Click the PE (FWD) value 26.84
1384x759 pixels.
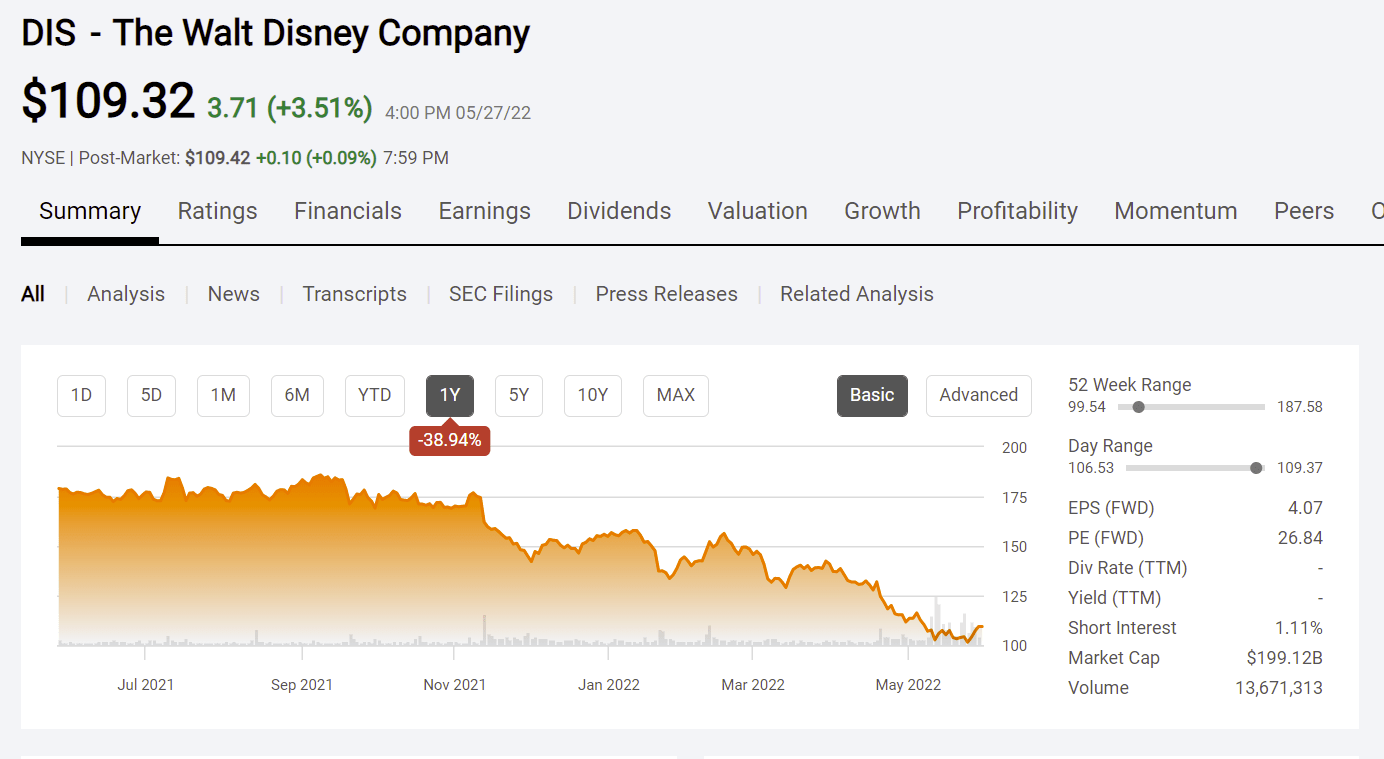pos(1300,538)
